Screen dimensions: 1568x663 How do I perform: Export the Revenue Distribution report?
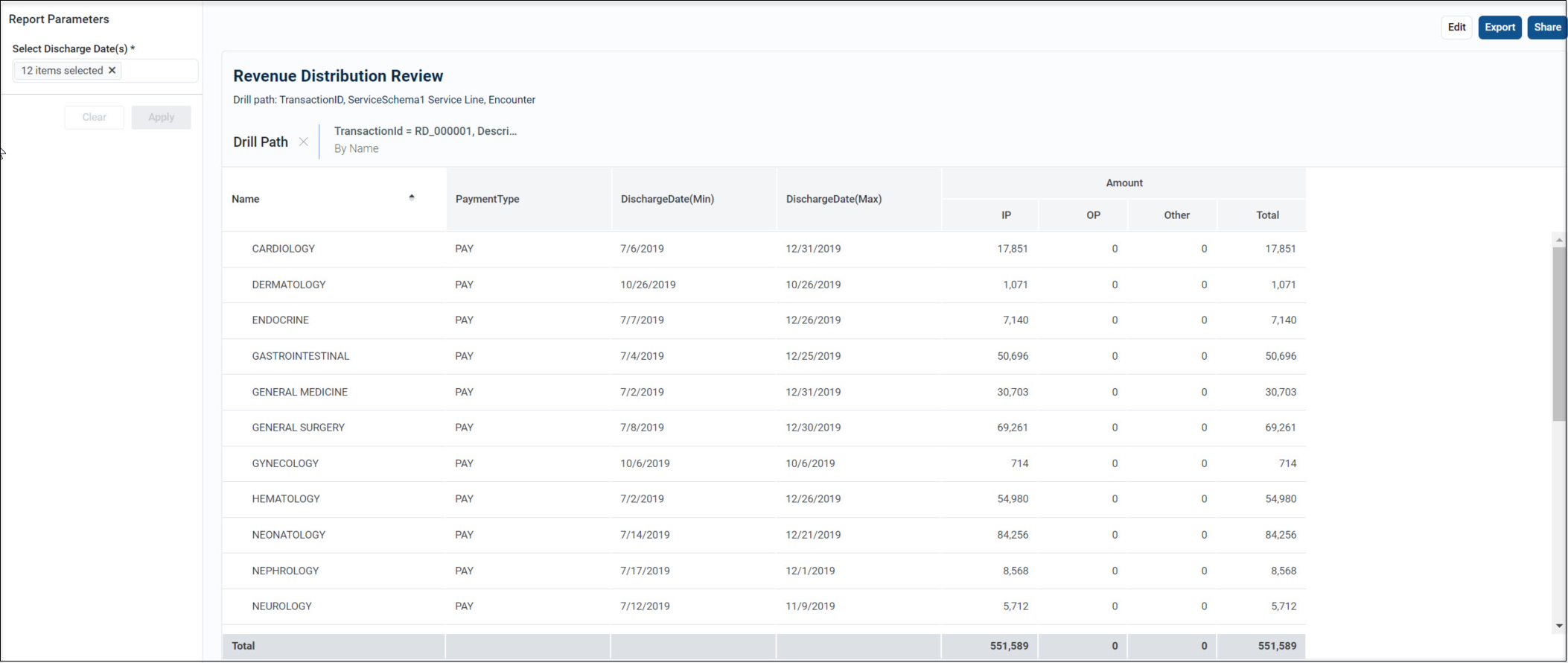point(1500,27)
